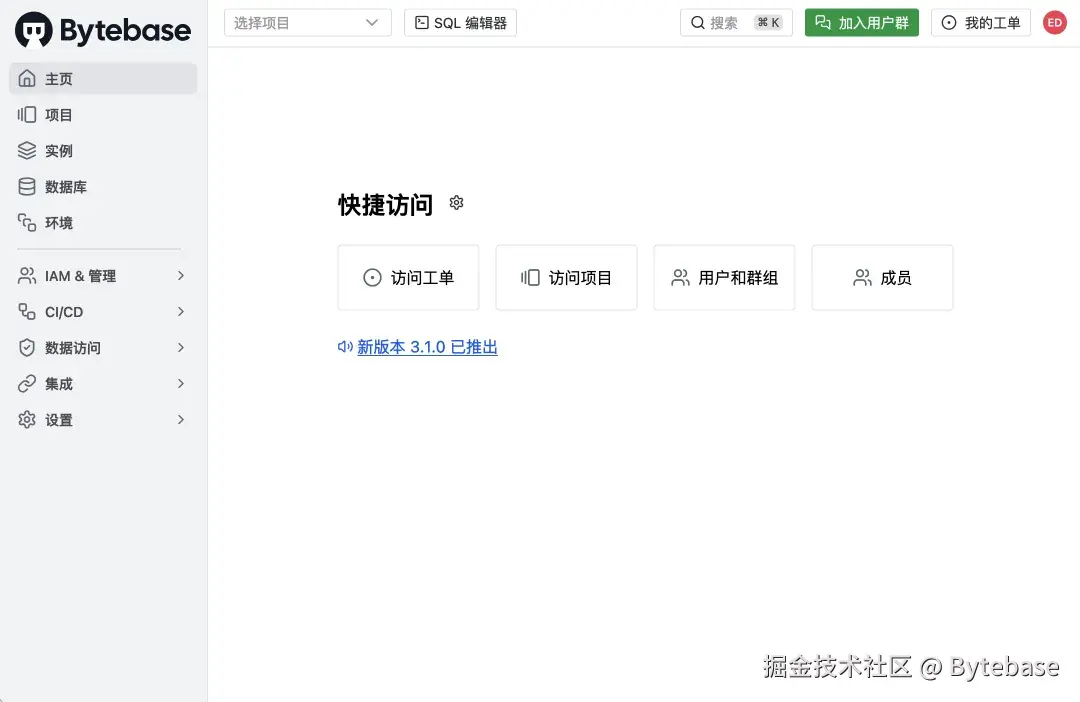Open 环境 from the sidebar
Image resolution: width=1080 pixels, height=702 pixels.
pyautogui.click(x=58, y=222)
